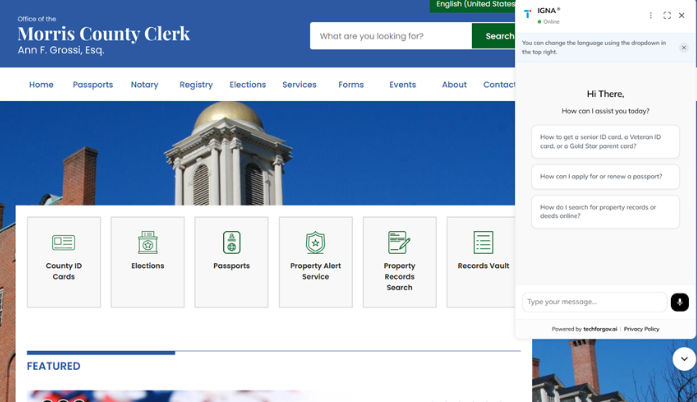
Task: Close the IGNA chat panel
Action: pyautogui.click(x=682, y=16)
